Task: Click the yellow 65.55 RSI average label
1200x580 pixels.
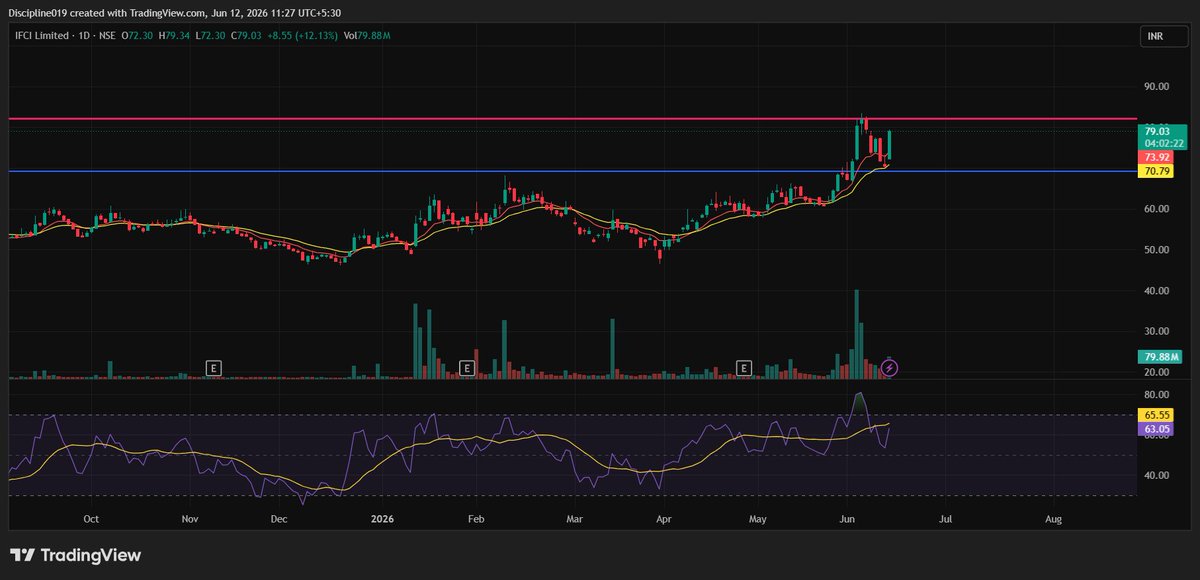Action: [1157, 413]
